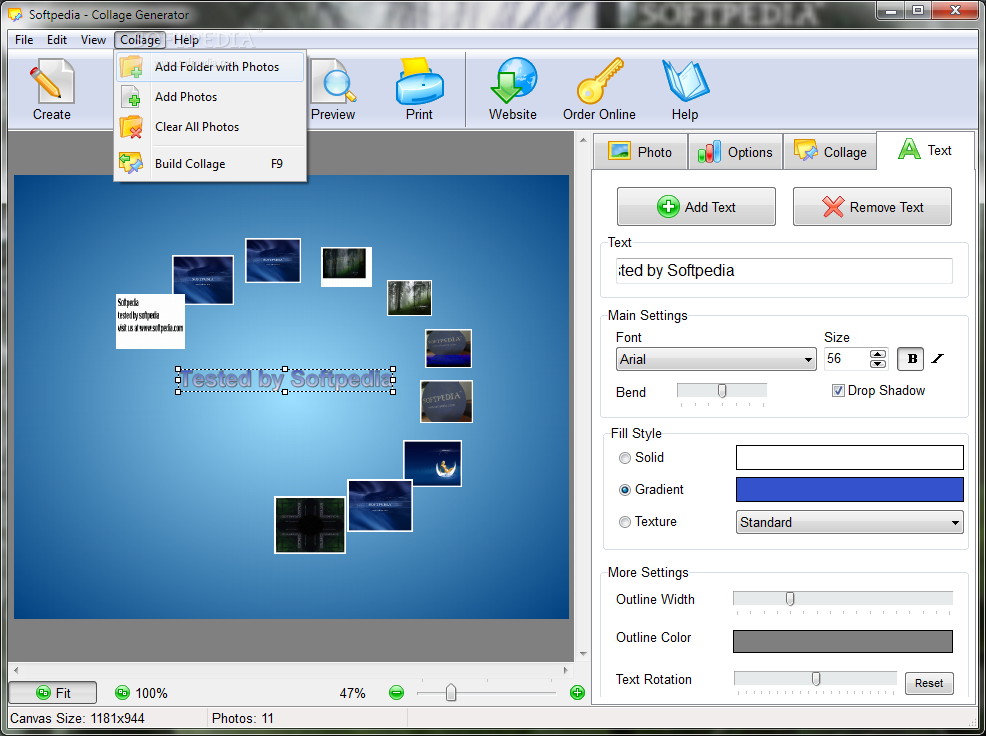Click the white Solid color swatch

850,457
